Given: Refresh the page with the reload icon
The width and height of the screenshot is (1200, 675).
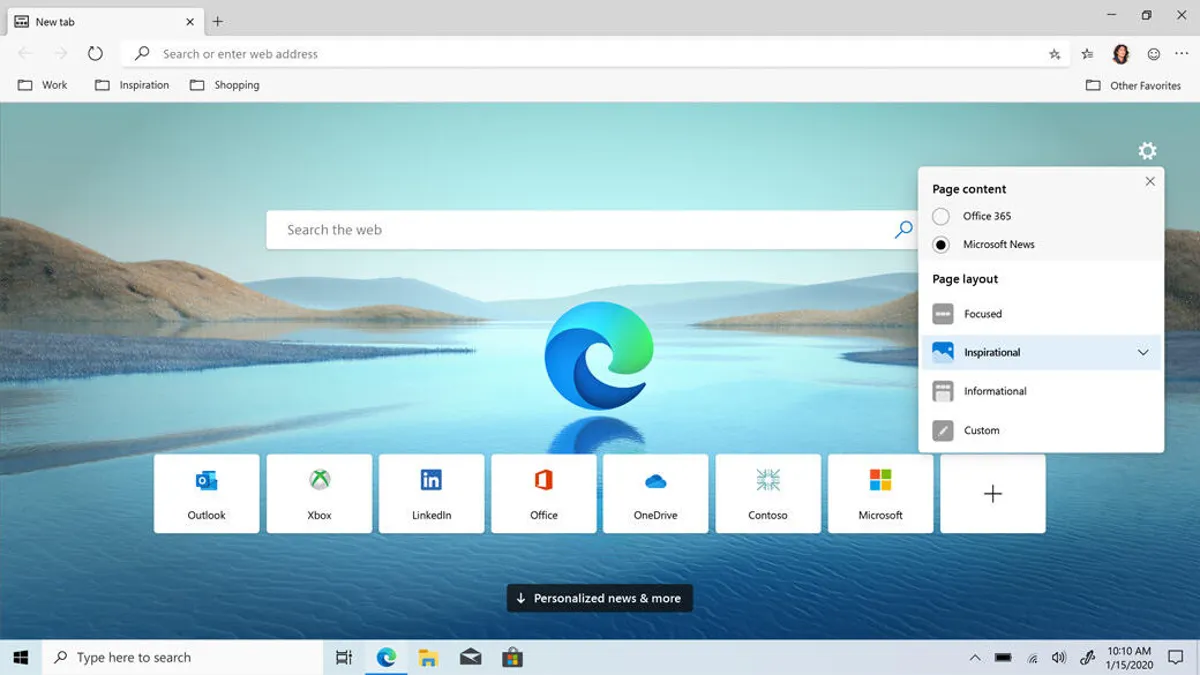Looking at the screenshot, I should [95, 54].
